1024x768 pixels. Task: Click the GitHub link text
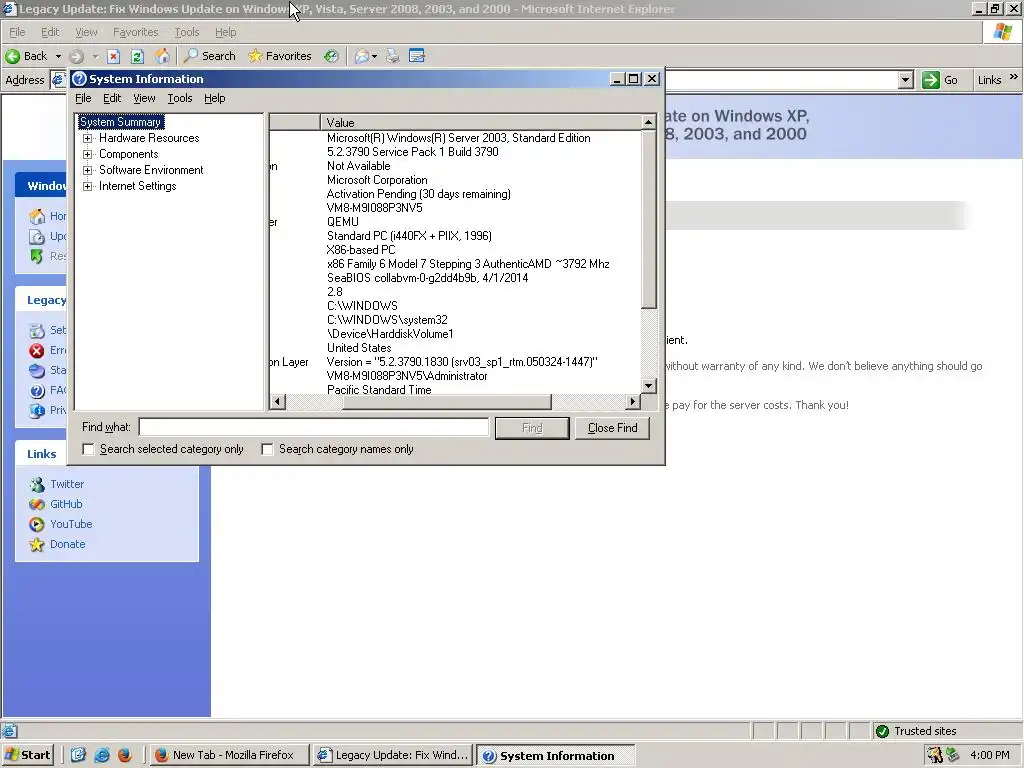66,504
